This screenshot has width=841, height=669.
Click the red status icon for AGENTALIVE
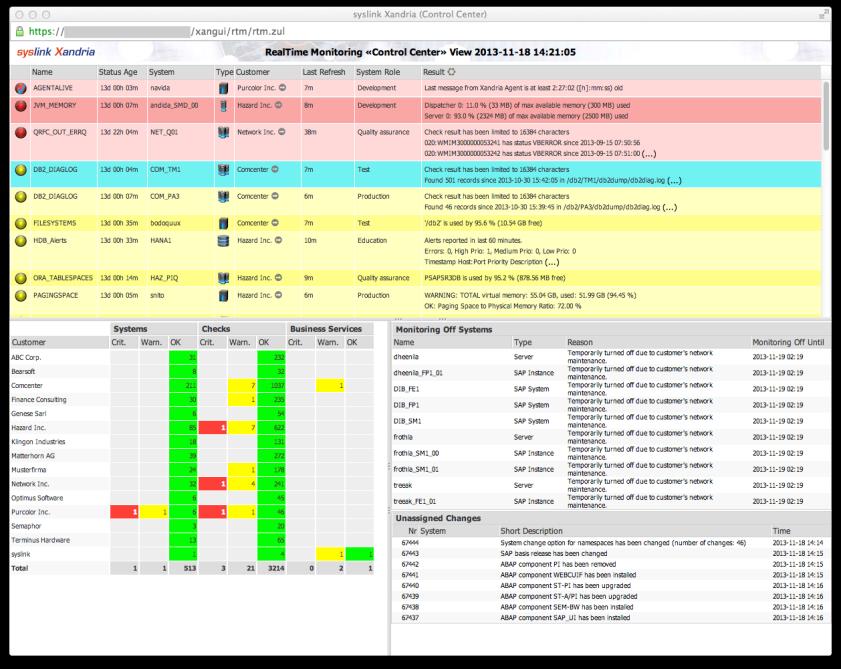pos(21,88)
